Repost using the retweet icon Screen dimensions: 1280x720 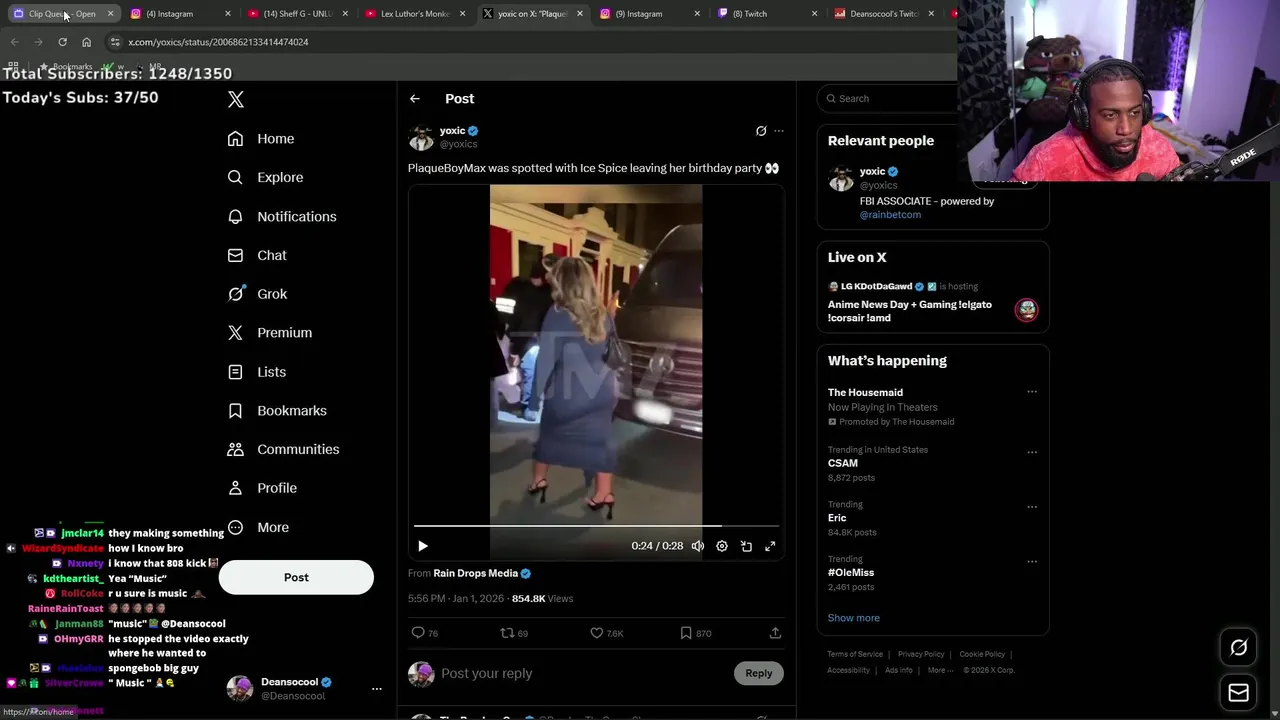coord(507,632)
